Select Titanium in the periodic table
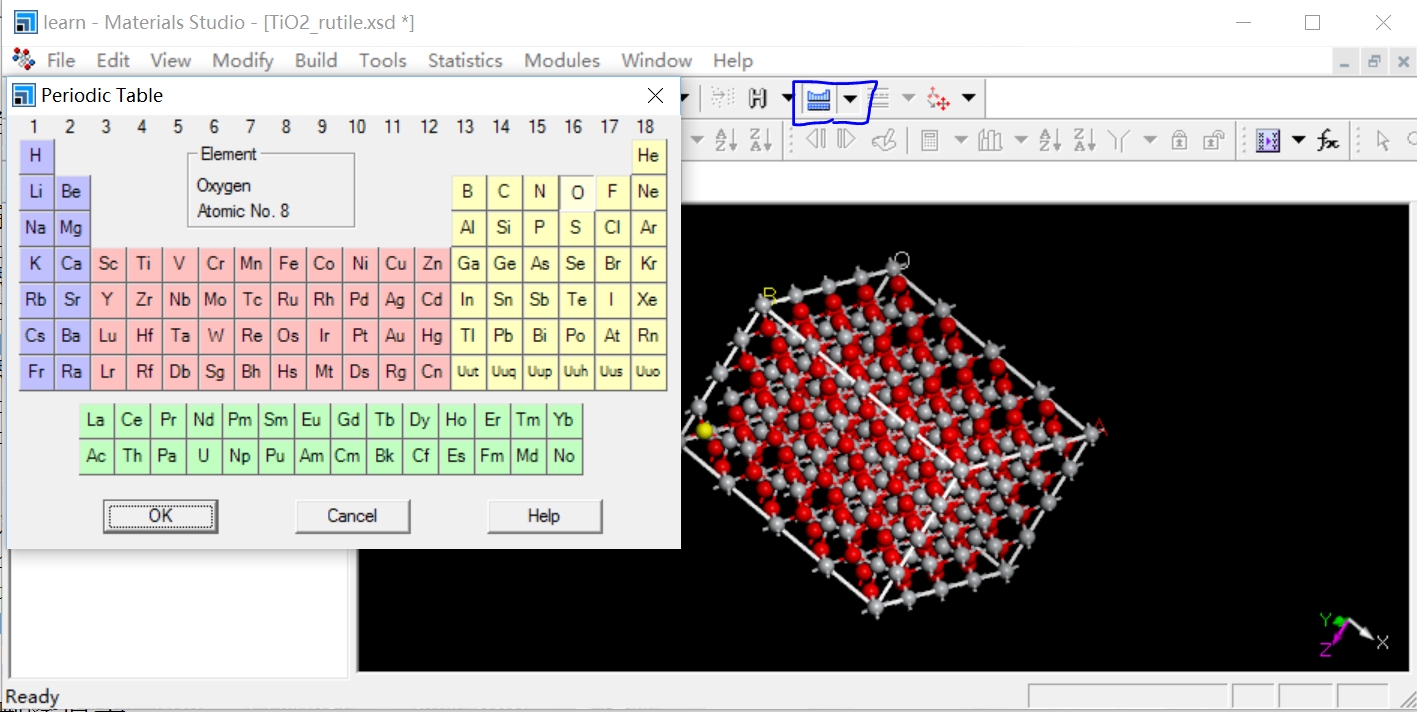The width and height of the screenshot is (1417, 712). 143,263
